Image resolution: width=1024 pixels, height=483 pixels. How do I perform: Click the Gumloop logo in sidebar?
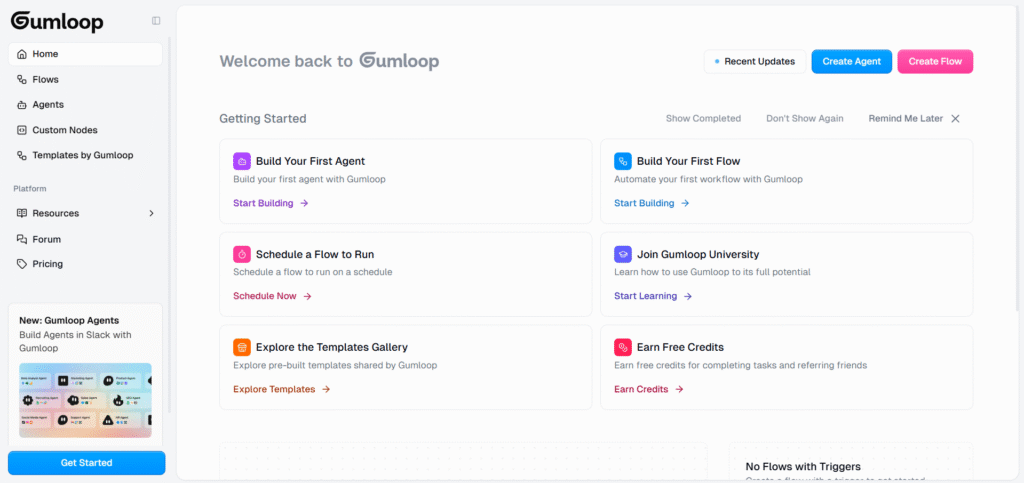pos(57,21)
